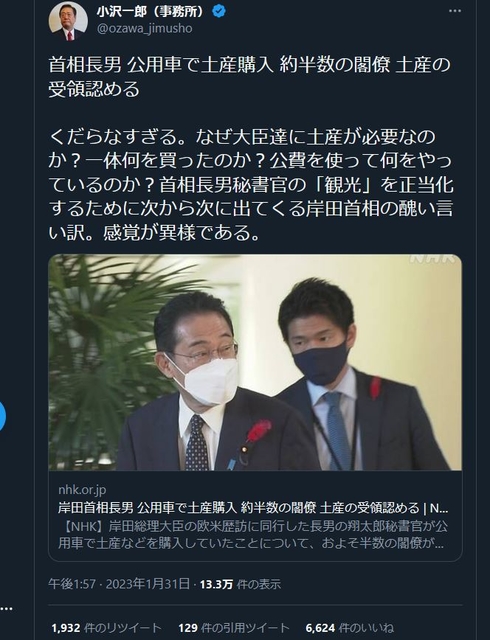This screenshot has width=490, height=640.
Task: Click the NHK watermark on the photo
Action: tap(432, 259)
